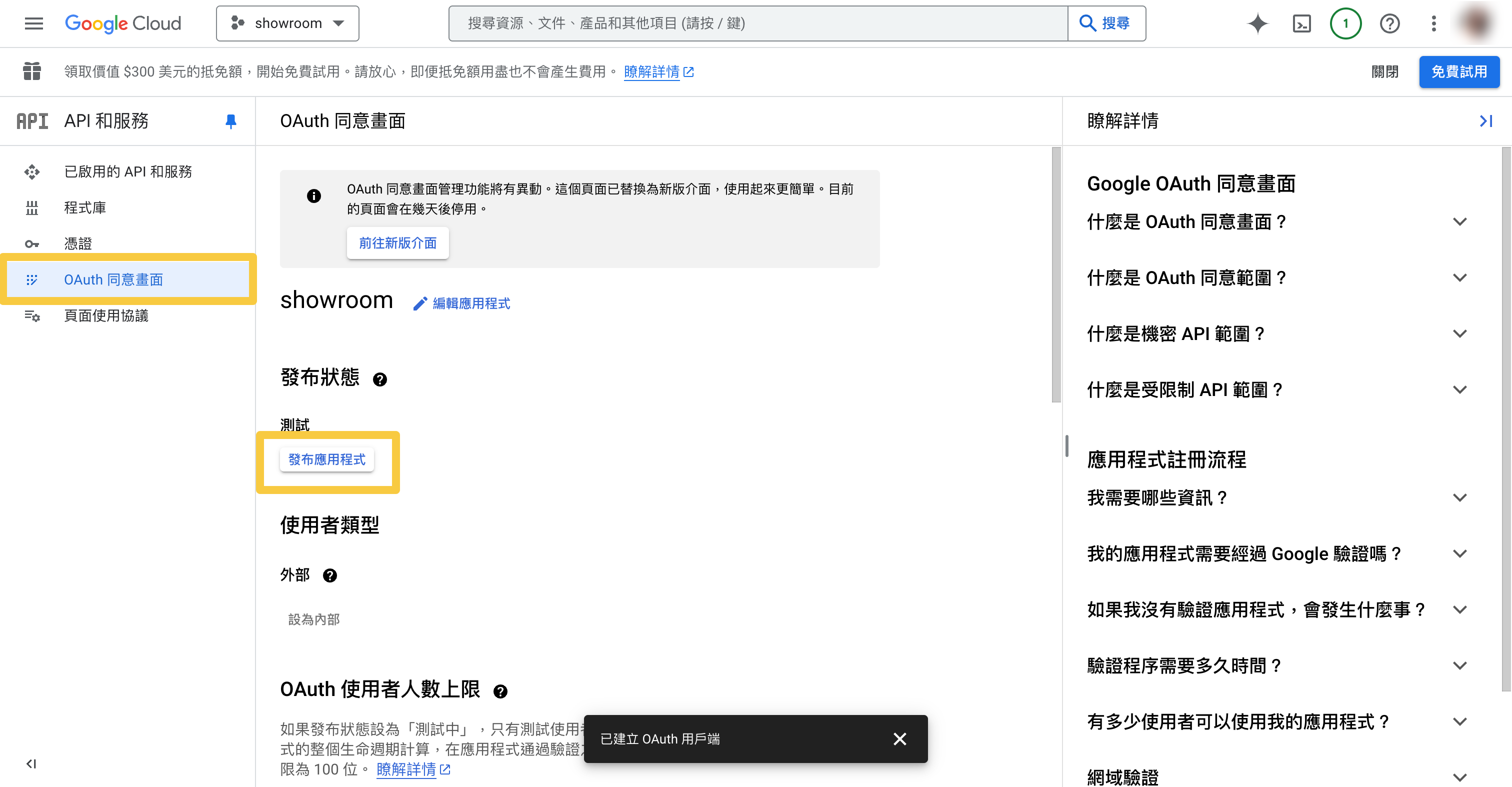The width and height of the screenshot is (1512, 787).
Task: Open the help question mark menu
Action: pos(1389,23)
